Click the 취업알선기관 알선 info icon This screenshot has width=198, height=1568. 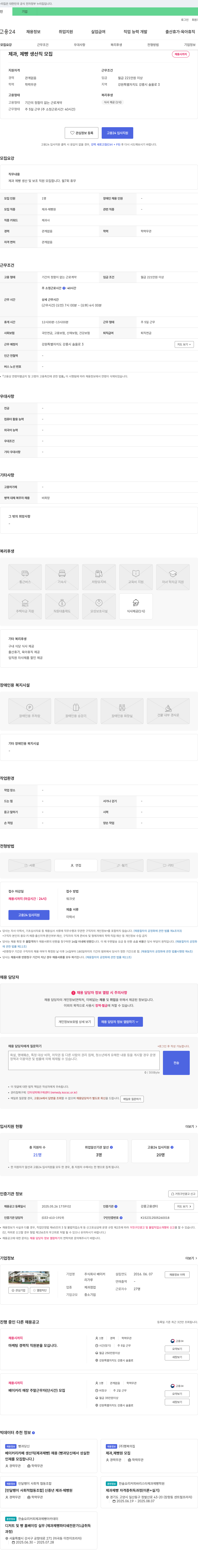(x=112, y=1147)
